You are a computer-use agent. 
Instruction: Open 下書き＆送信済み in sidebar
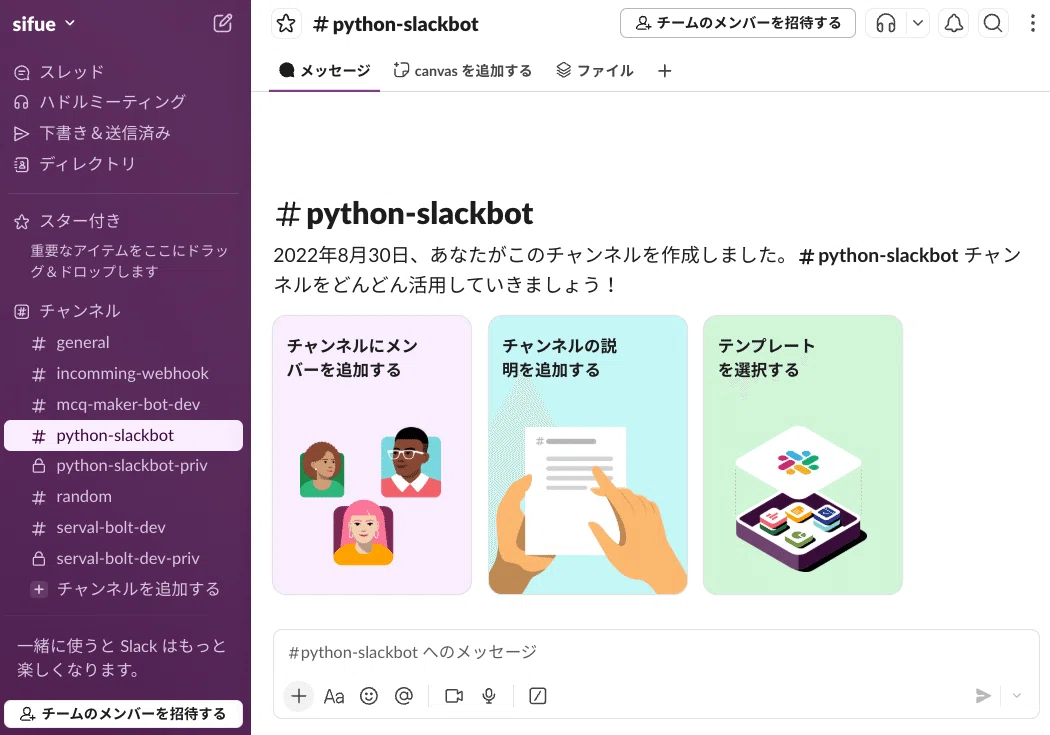[x=125, y=133]
